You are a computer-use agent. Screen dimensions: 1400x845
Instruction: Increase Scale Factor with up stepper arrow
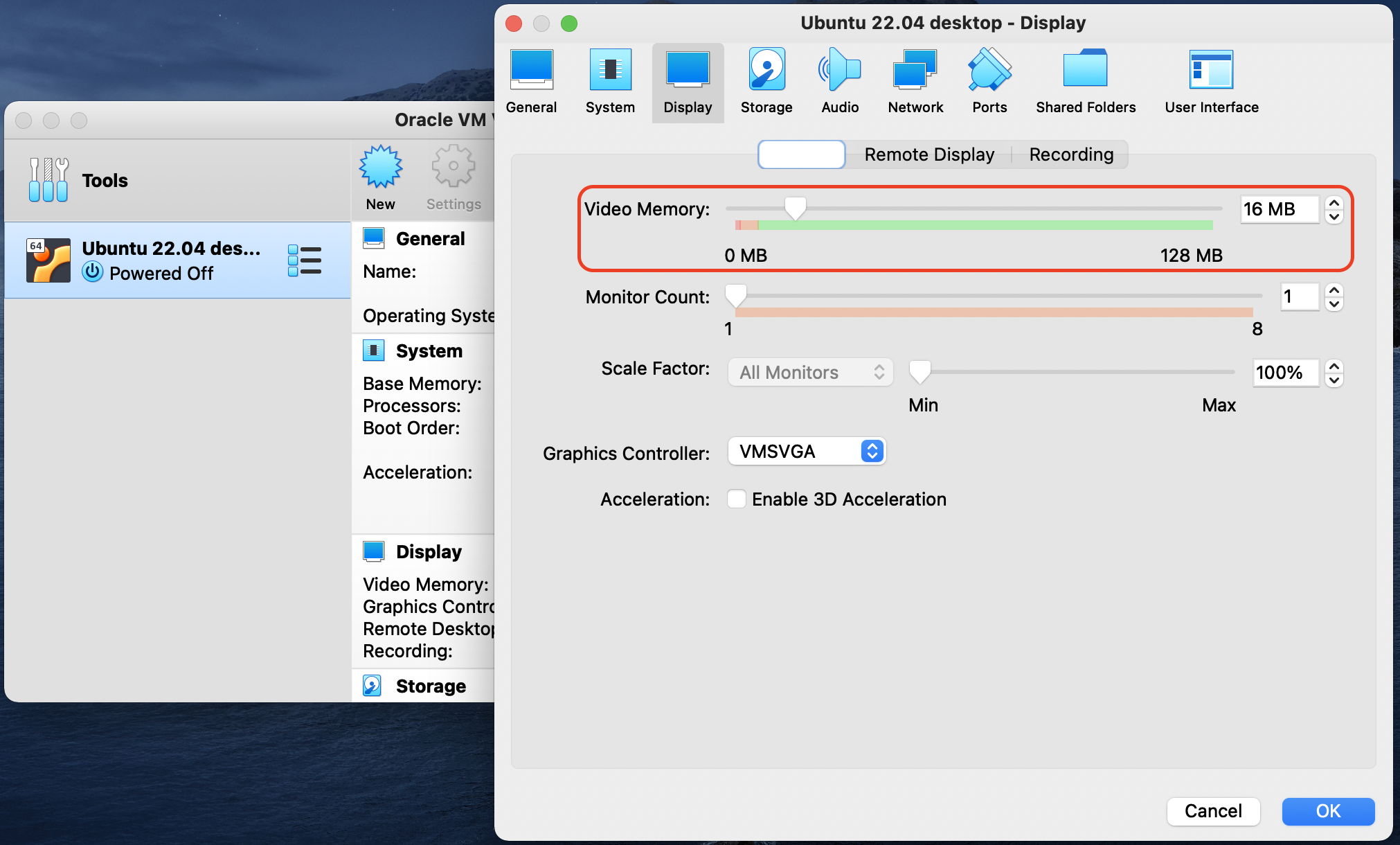[x=1334, y=366]
